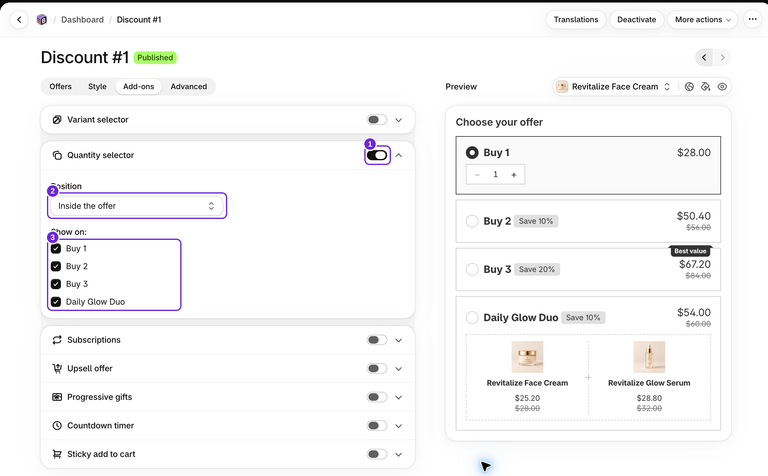Click the Translations button
The height and width of the screenshot is (476, 768).
click(x=576, y=20)
